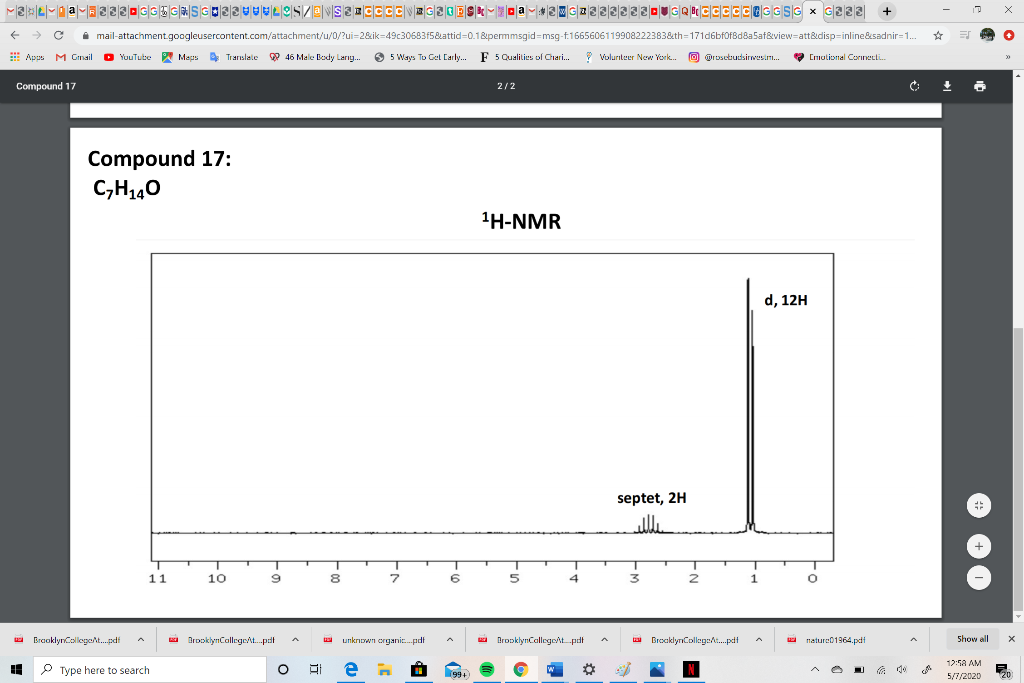Open Spotify from the taskbar

[x=487, y=668]
